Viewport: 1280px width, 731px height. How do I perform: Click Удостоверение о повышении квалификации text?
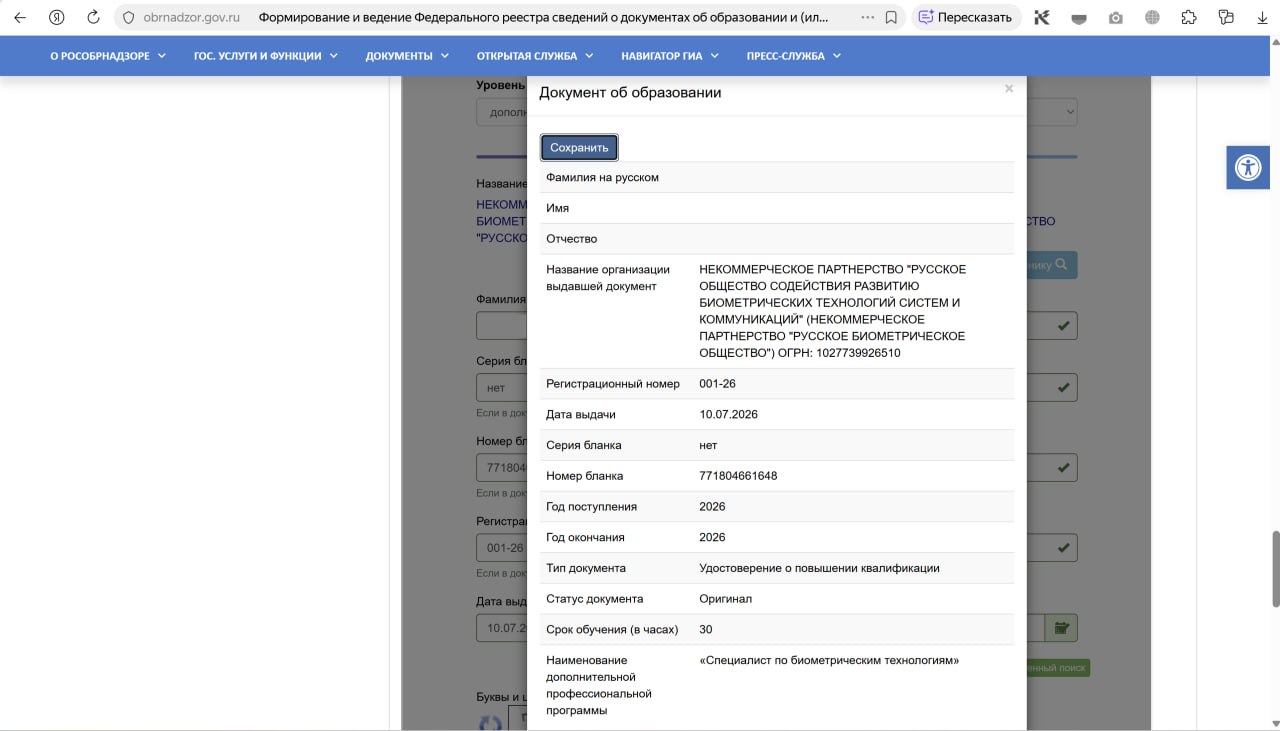tap(819, 568)
